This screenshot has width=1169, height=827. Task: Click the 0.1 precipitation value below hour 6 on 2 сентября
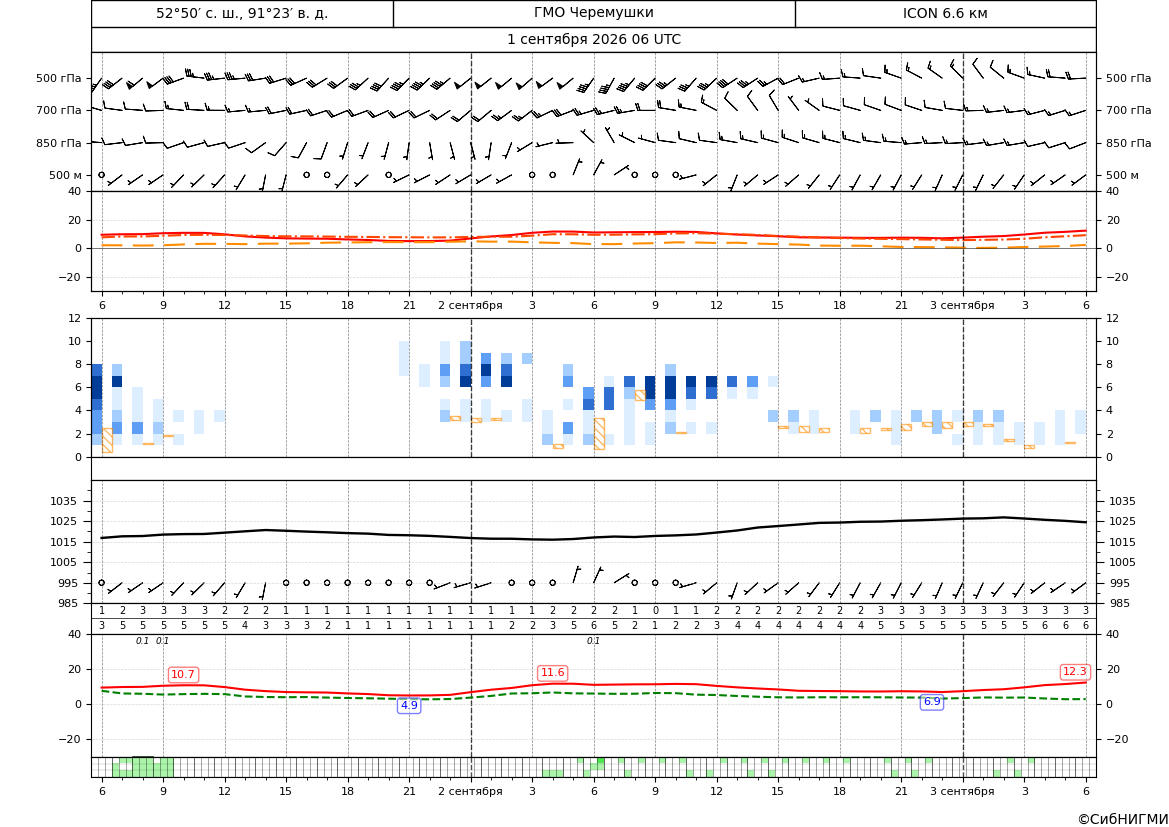(x=593, y=641)
